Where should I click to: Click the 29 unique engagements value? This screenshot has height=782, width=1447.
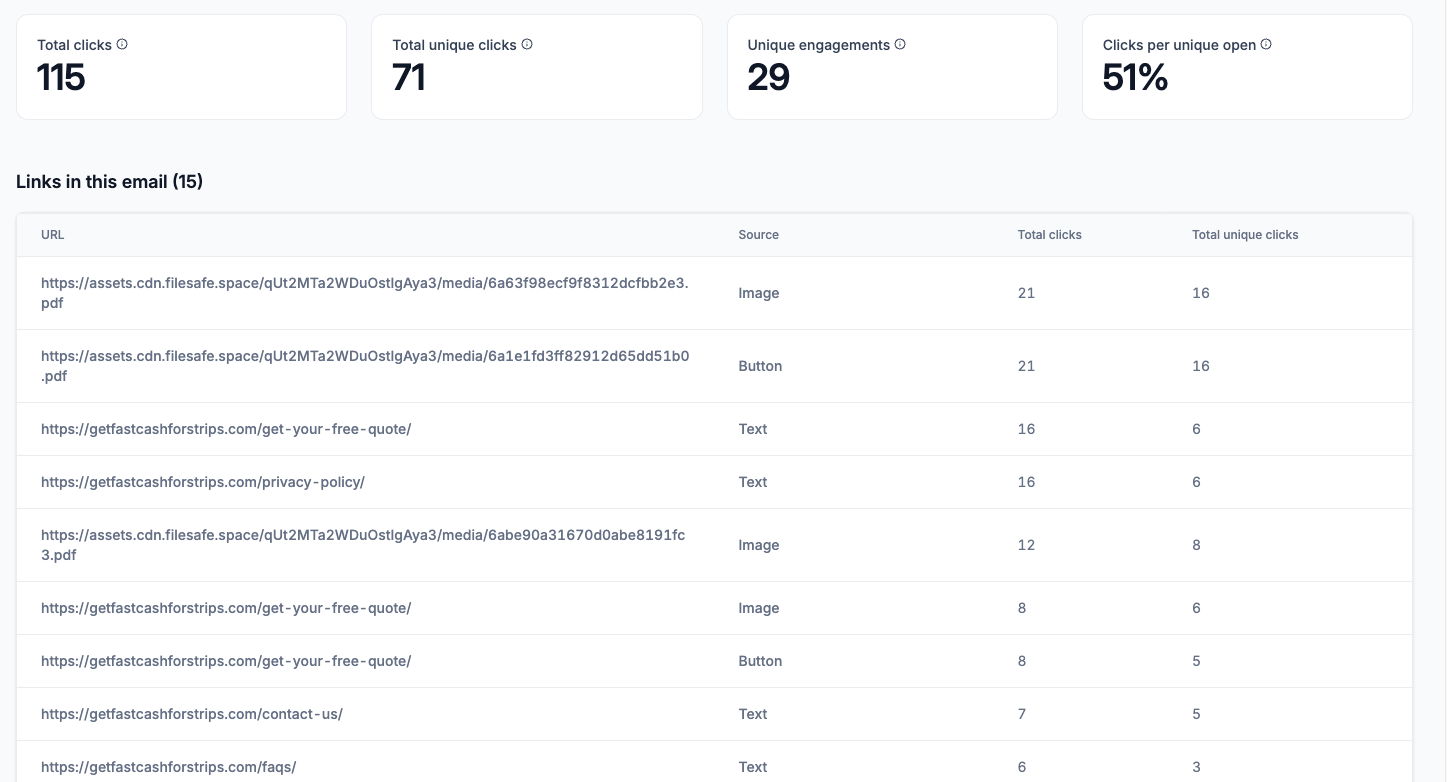click(769, 77)
